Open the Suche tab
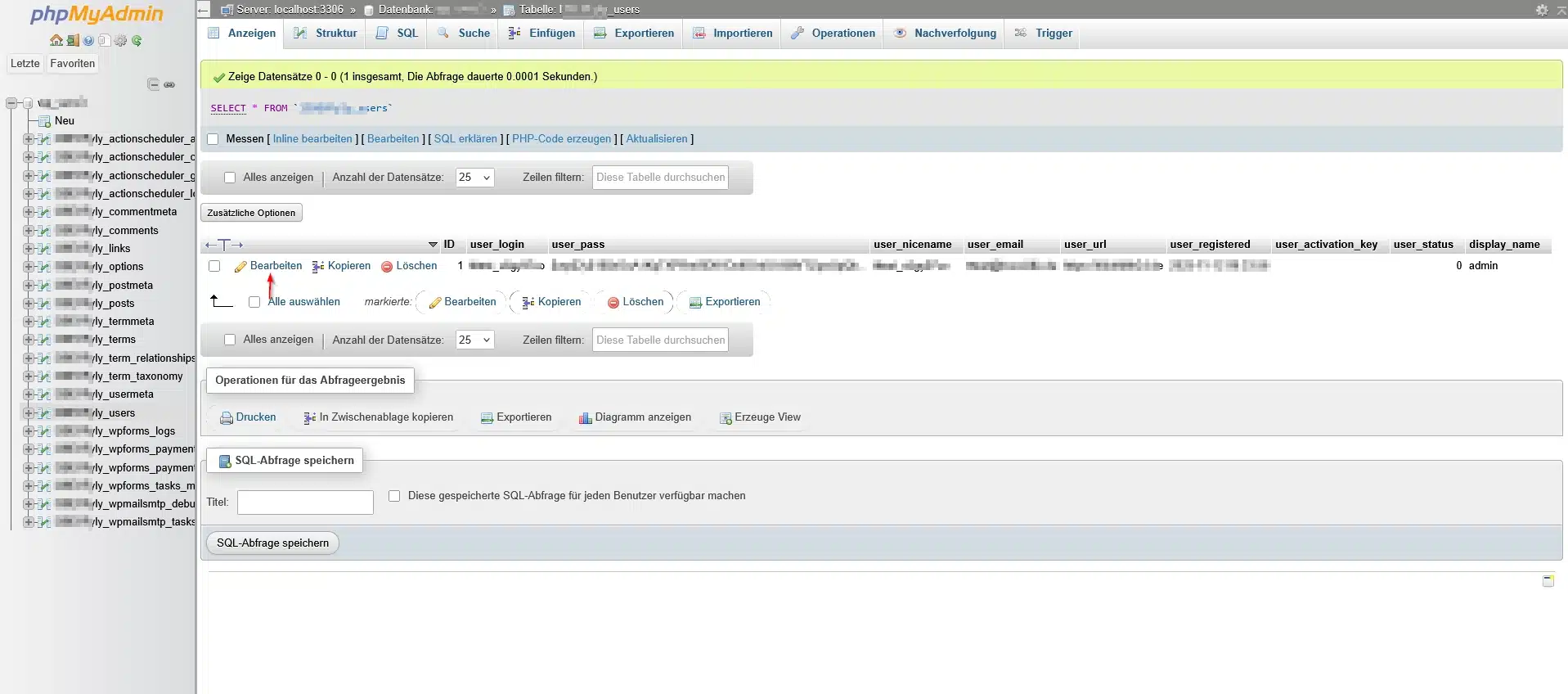The width and height of the screenshot is (1568, 694). click(464, 34)
